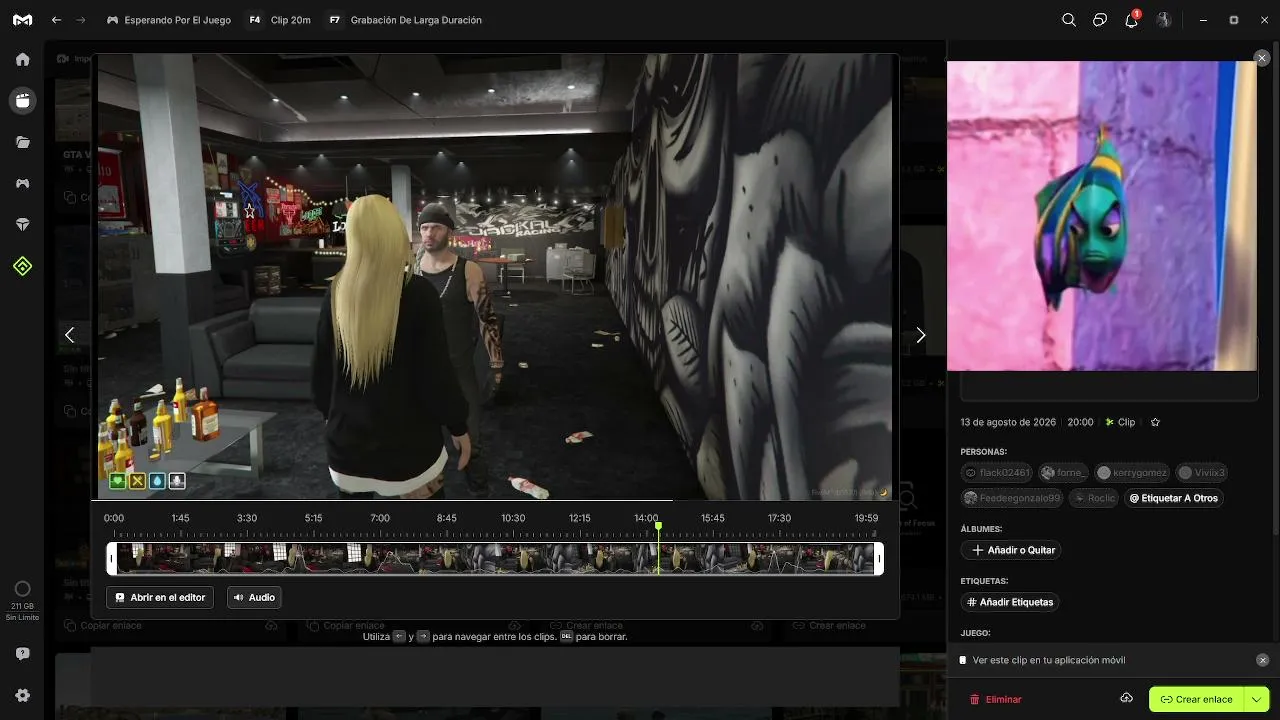
Task: Close the clip details panel
Action: coord(1262,58)
